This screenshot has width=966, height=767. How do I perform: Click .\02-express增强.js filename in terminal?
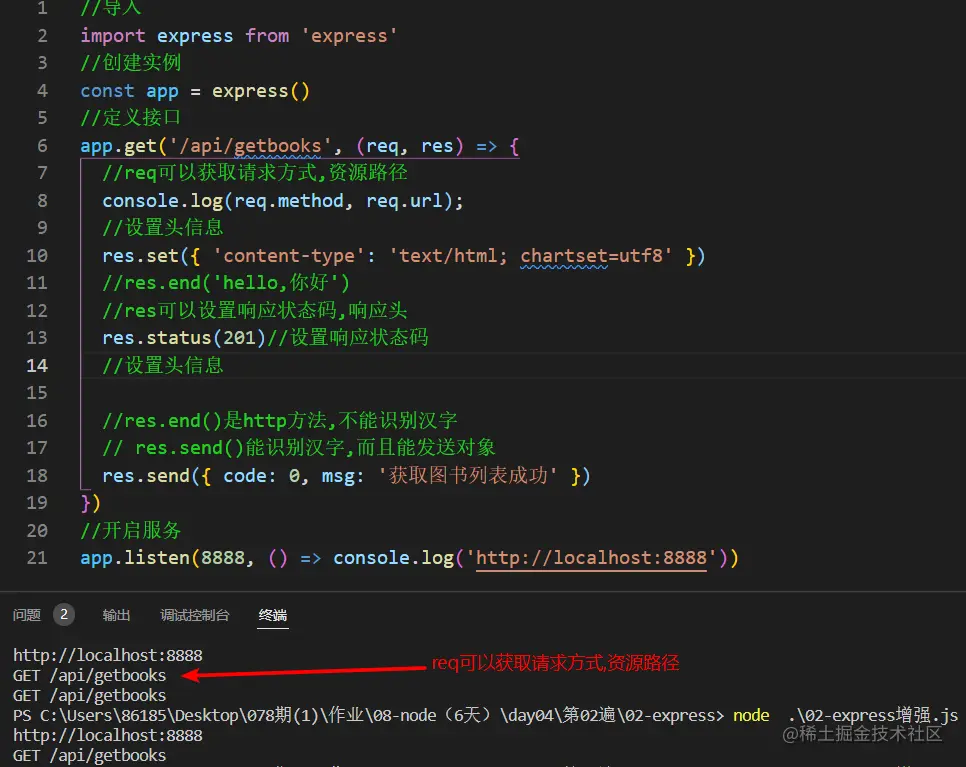(873, 715)
